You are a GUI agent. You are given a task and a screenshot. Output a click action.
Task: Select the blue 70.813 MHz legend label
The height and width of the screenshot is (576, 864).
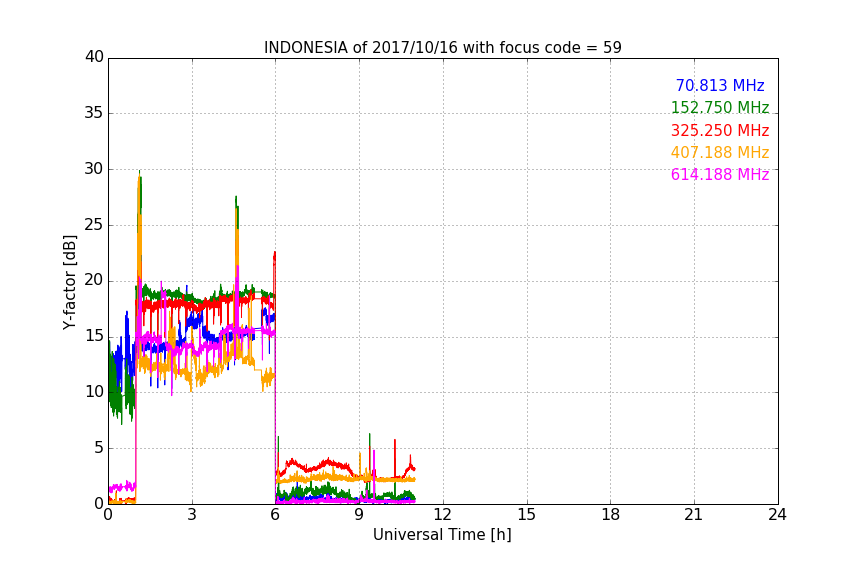[720, 85]
